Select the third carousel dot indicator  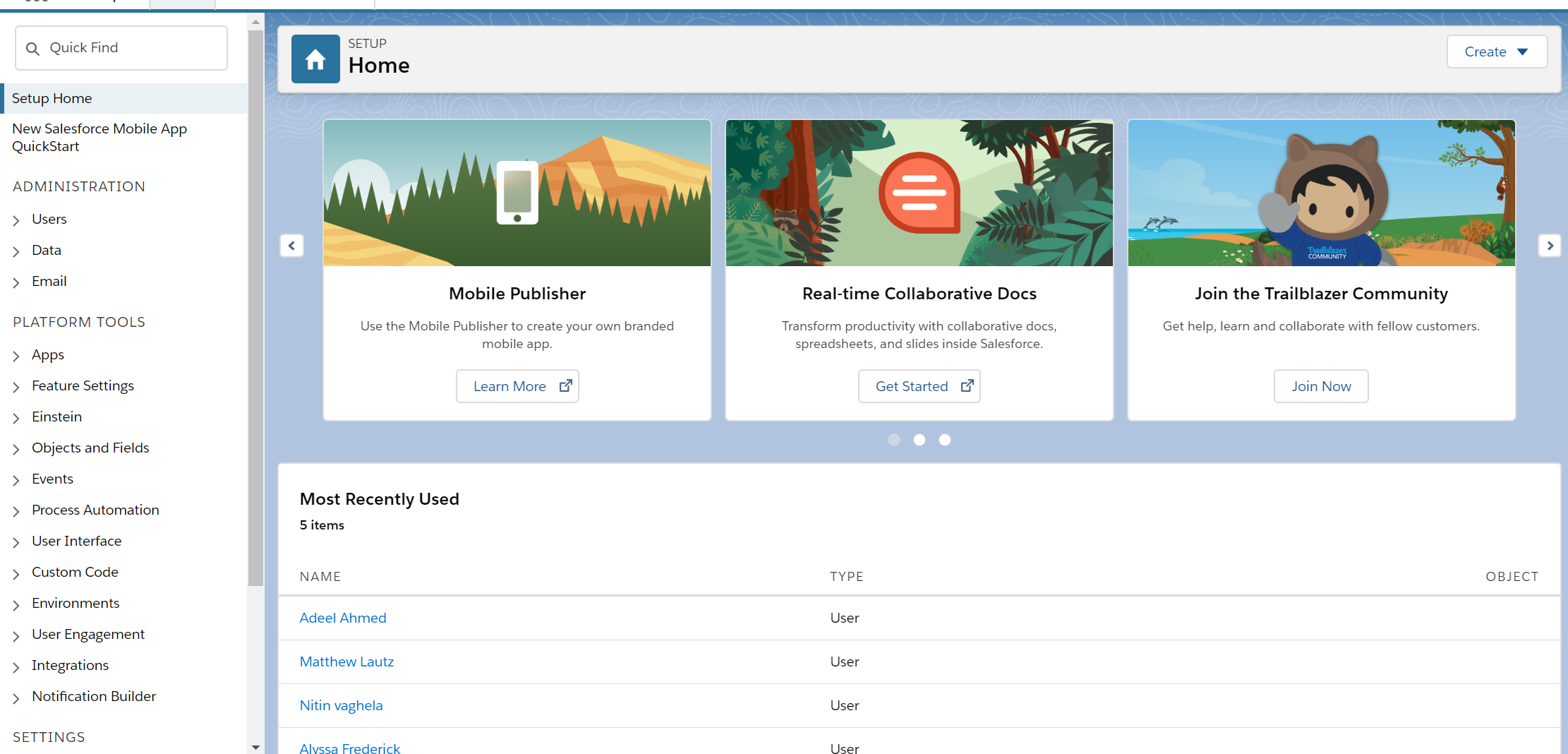(x=945, y=440)
